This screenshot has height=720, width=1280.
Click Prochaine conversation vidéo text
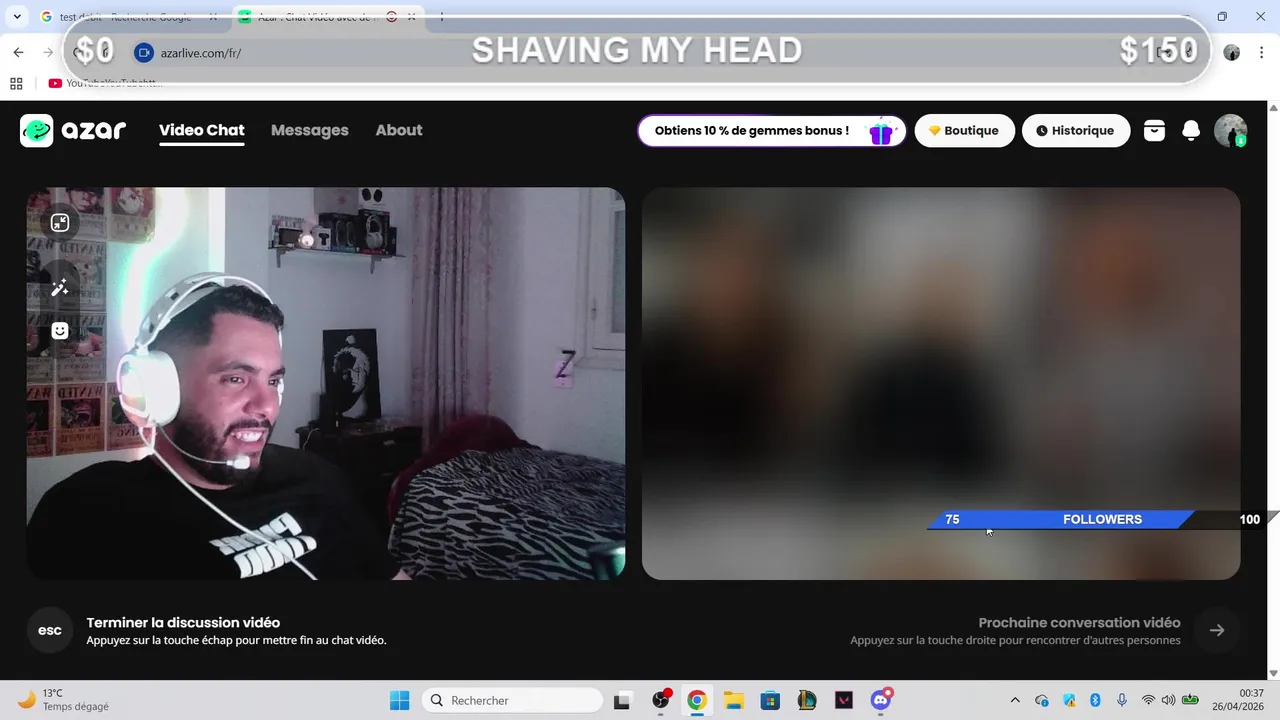(x=1079, y=622)
